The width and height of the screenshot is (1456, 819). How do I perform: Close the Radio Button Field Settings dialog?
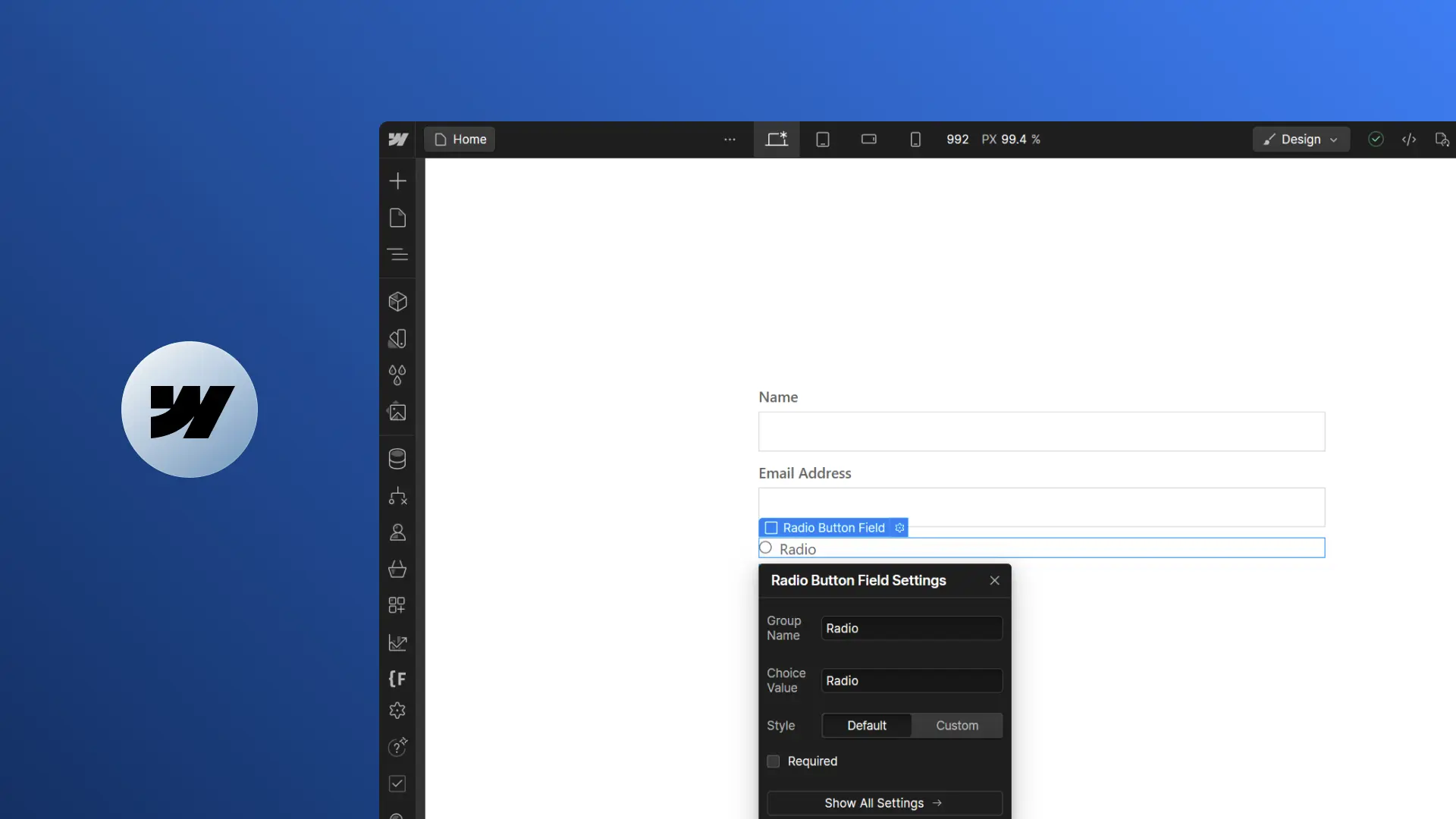click(x=995, y=581)
